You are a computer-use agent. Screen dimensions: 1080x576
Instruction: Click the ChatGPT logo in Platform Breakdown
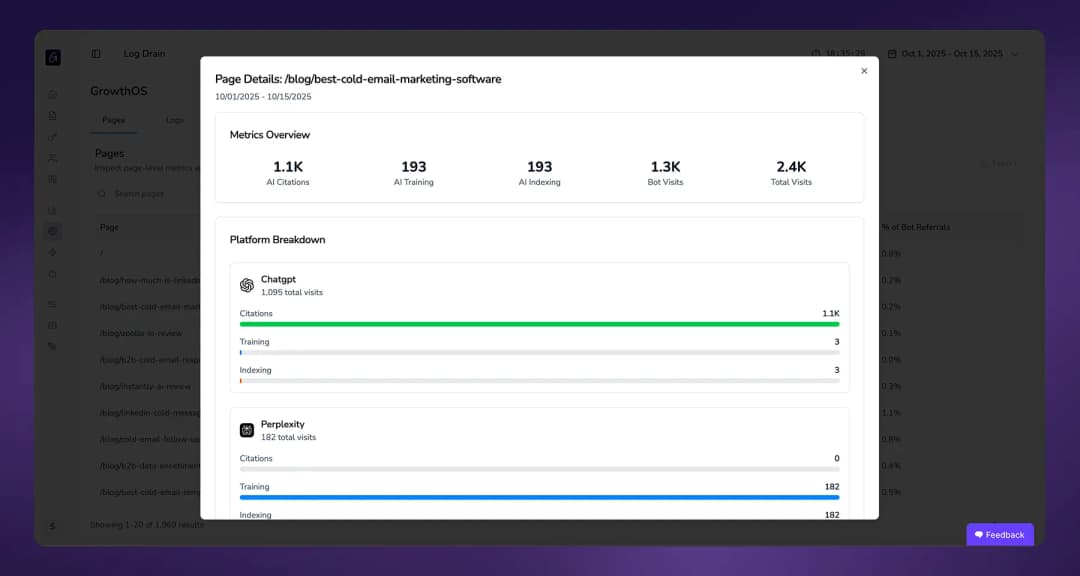click(x=246, y=285)
